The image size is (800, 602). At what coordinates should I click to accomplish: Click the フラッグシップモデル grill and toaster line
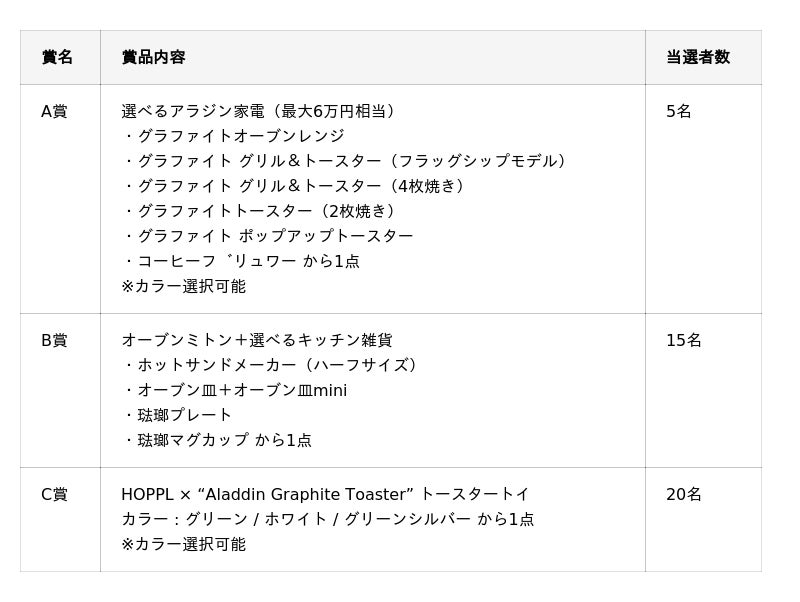(347, 161)
